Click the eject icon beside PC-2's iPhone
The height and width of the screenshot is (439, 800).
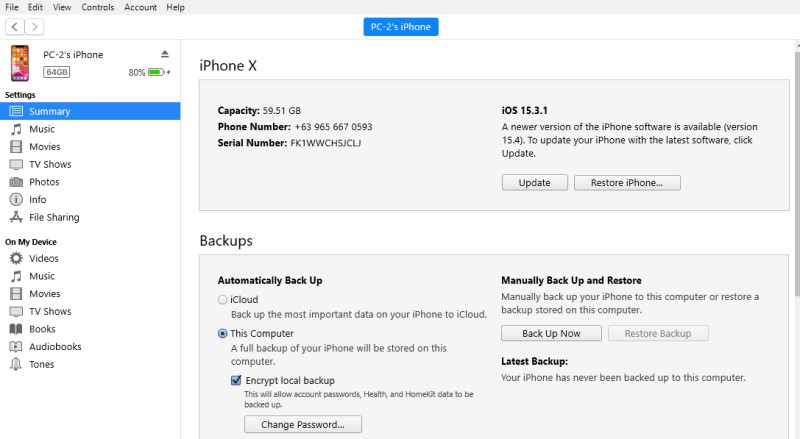tap(165, 54)
